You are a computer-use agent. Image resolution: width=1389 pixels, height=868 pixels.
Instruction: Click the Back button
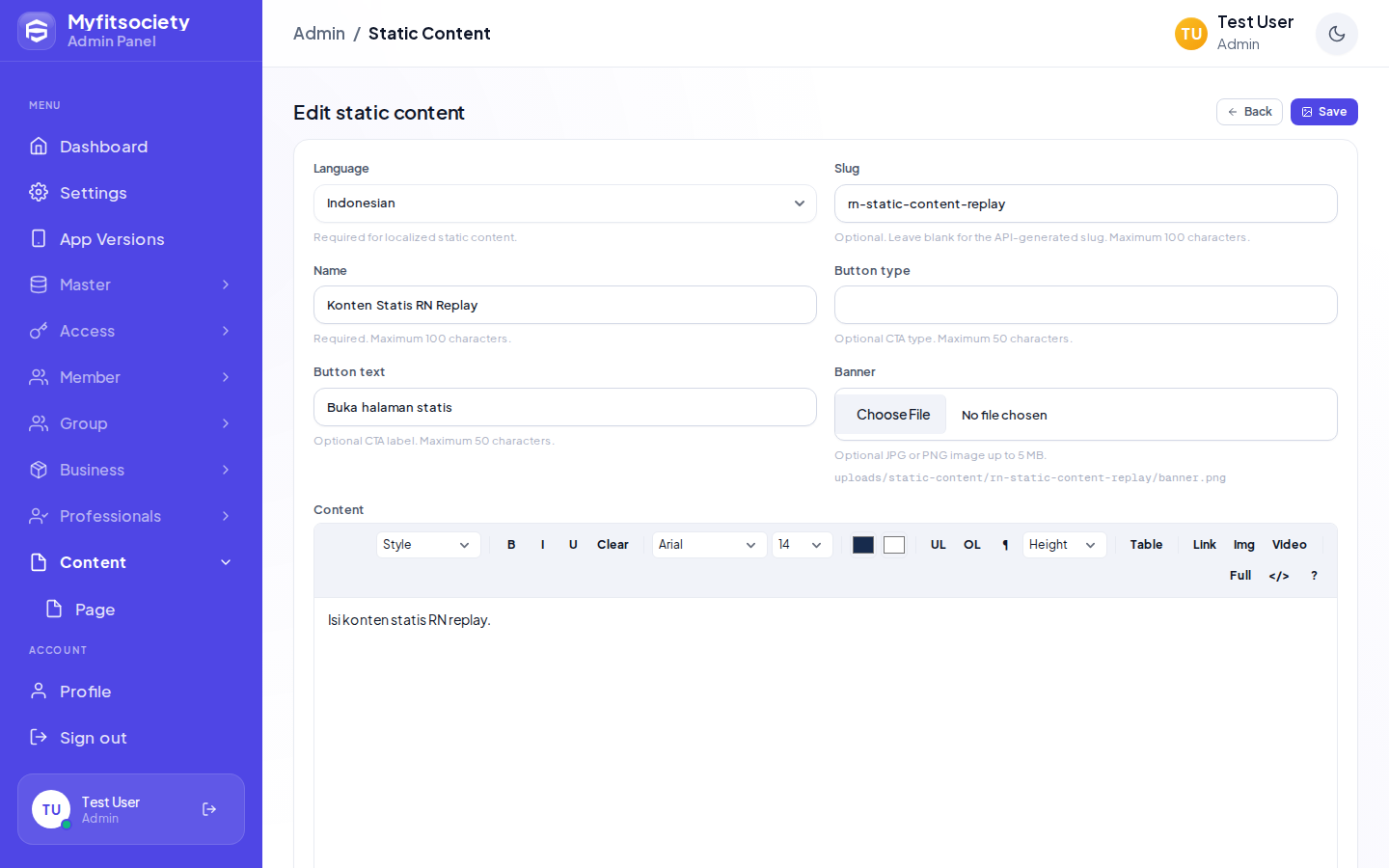click(1249, 112)
